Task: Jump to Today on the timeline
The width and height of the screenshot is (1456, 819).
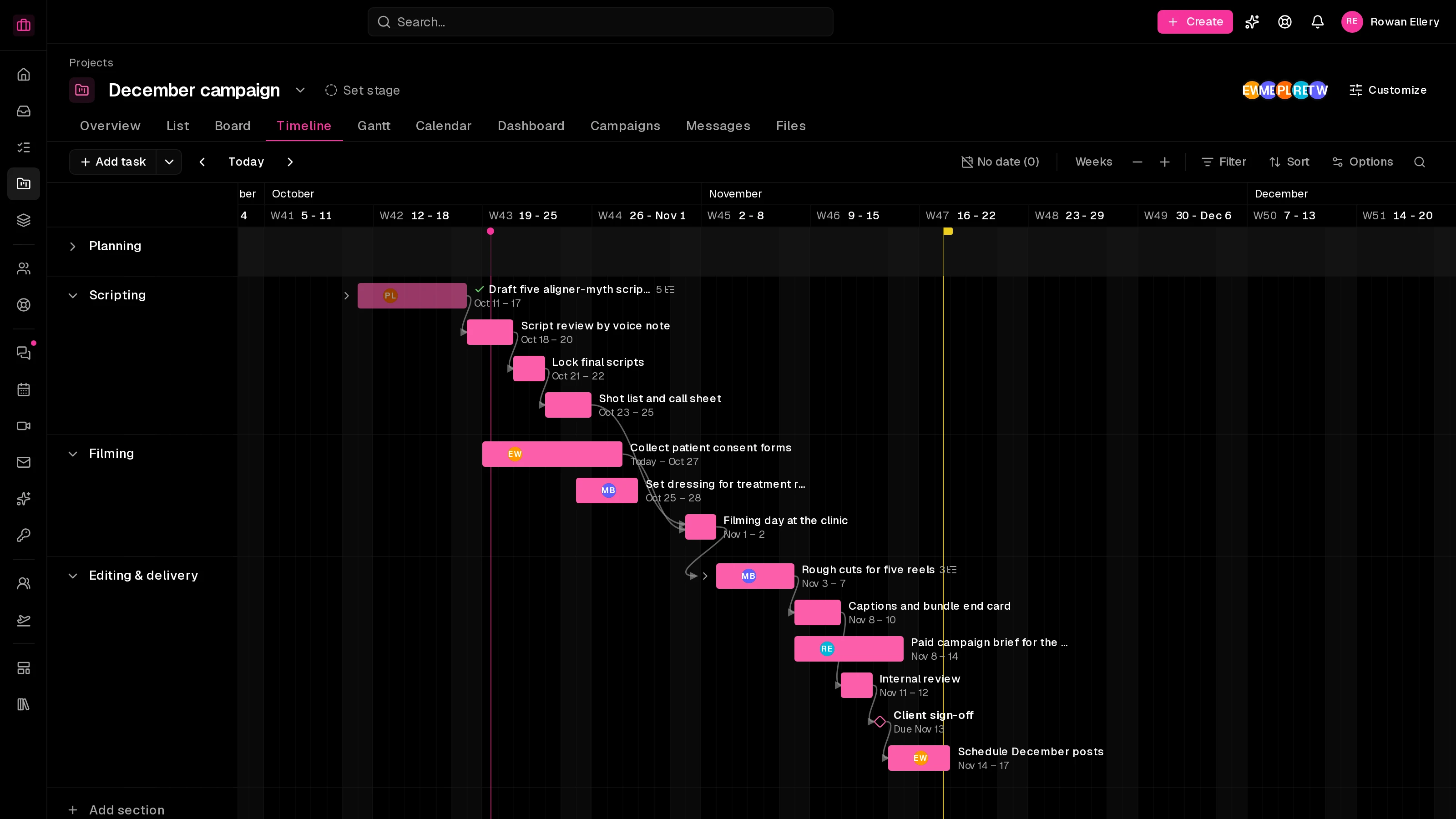Action: [x=246, y=162]
